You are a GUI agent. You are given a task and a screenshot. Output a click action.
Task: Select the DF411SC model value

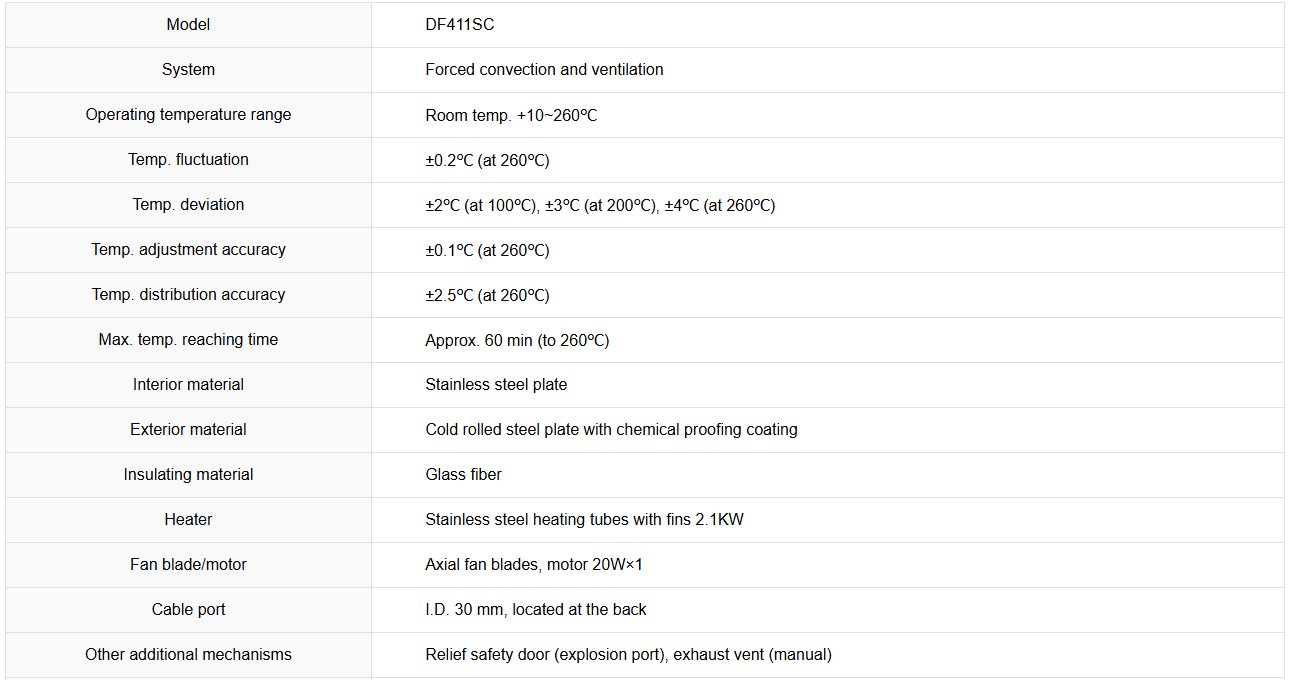coord(460,25)
